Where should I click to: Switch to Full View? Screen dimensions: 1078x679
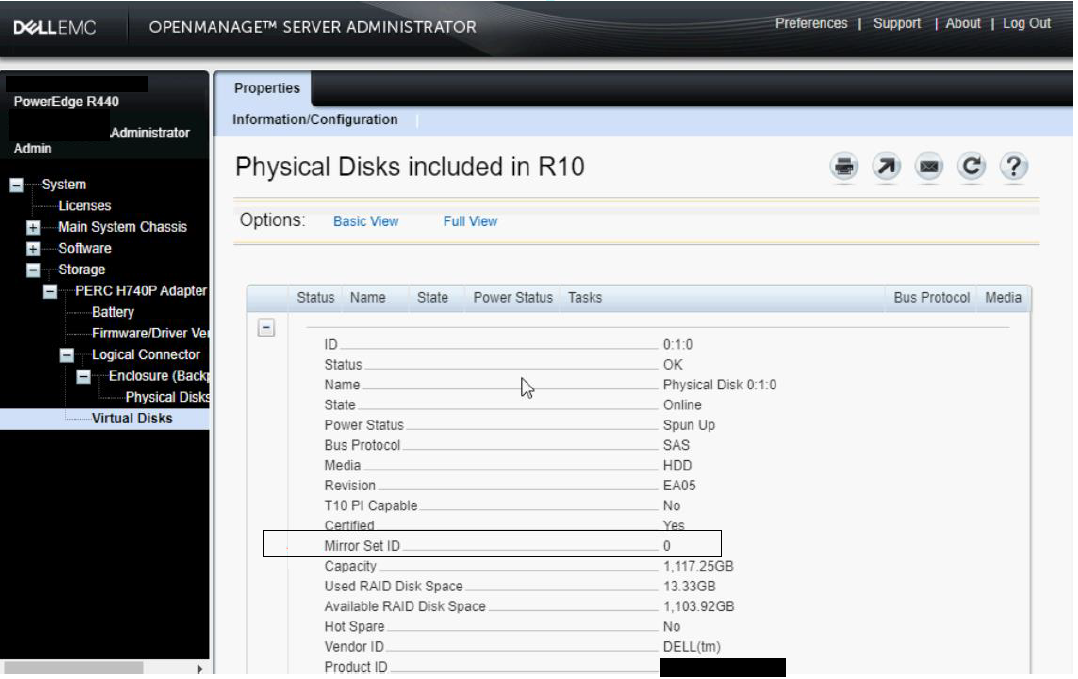[x=469, y=221]
